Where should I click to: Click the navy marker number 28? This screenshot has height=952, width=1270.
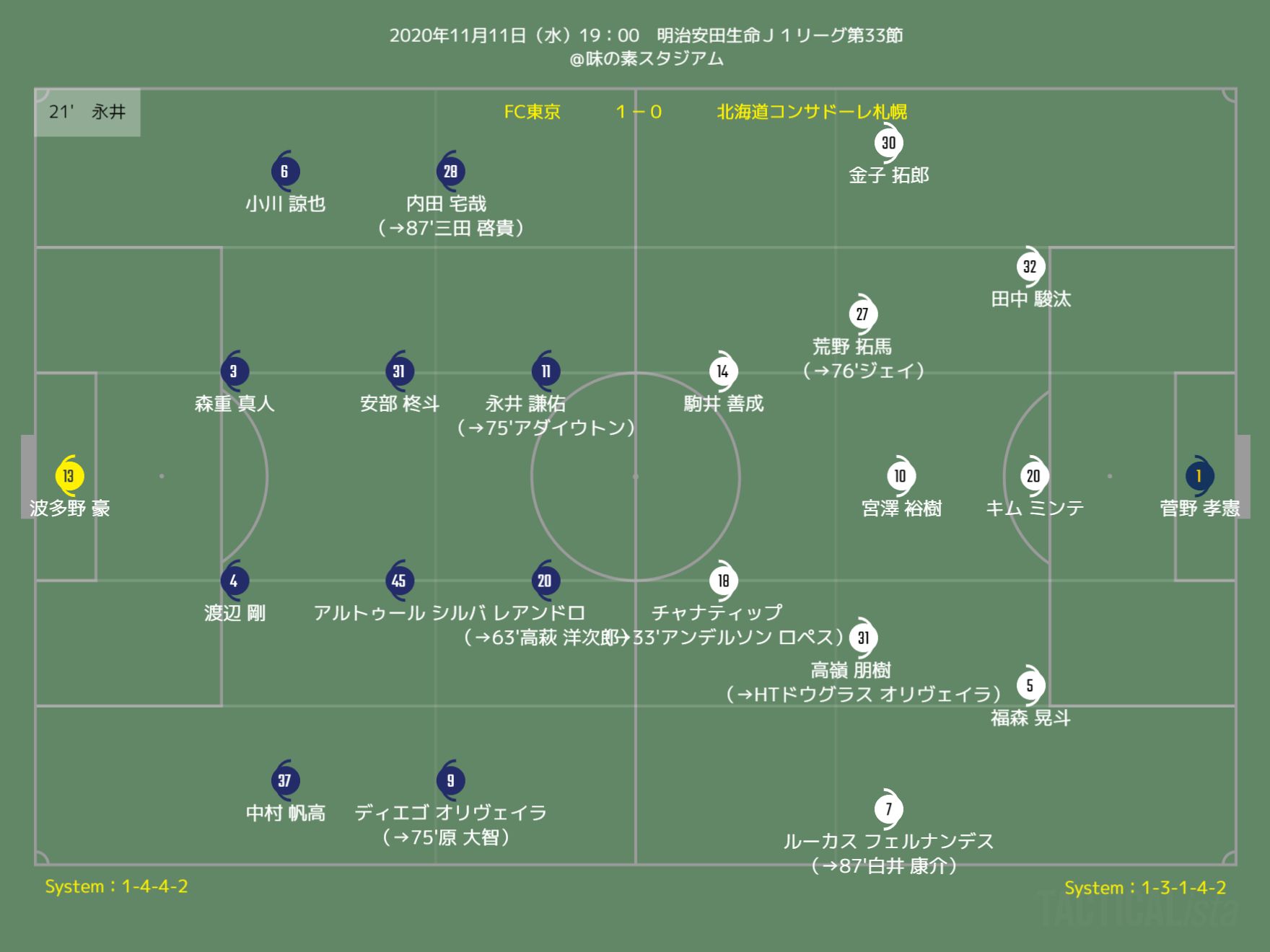450,171
